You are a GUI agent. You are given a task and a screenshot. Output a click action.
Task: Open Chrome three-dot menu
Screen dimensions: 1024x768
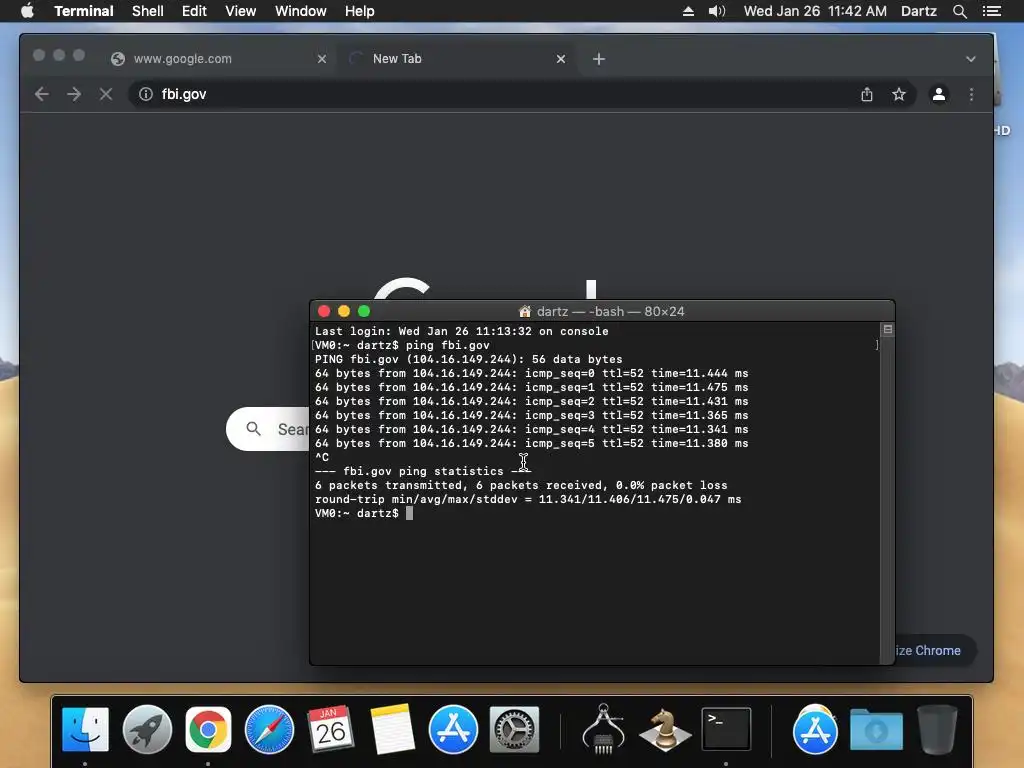[971, 94]
